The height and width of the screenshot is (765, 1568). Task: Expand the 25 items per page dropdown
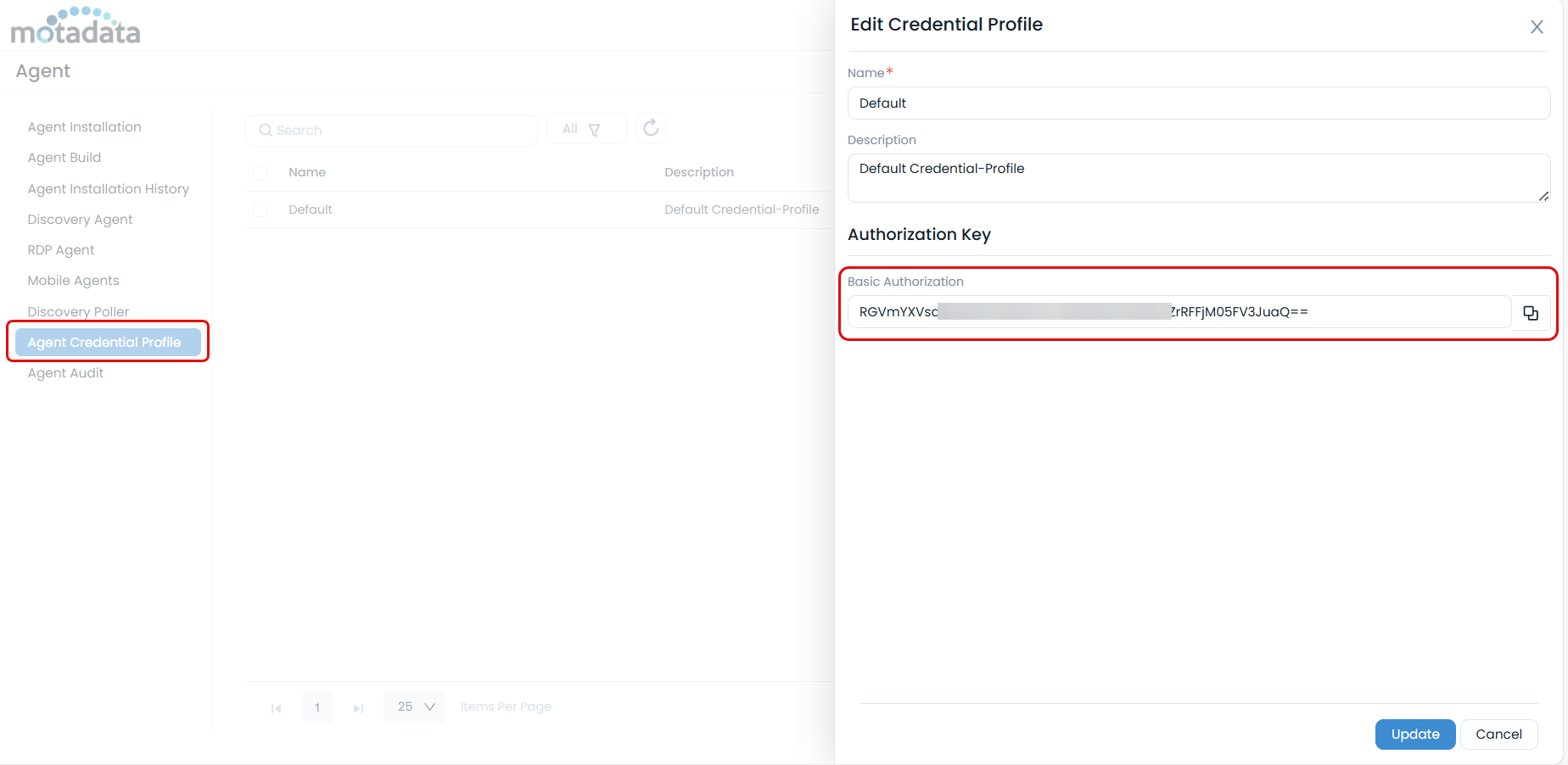415,706
